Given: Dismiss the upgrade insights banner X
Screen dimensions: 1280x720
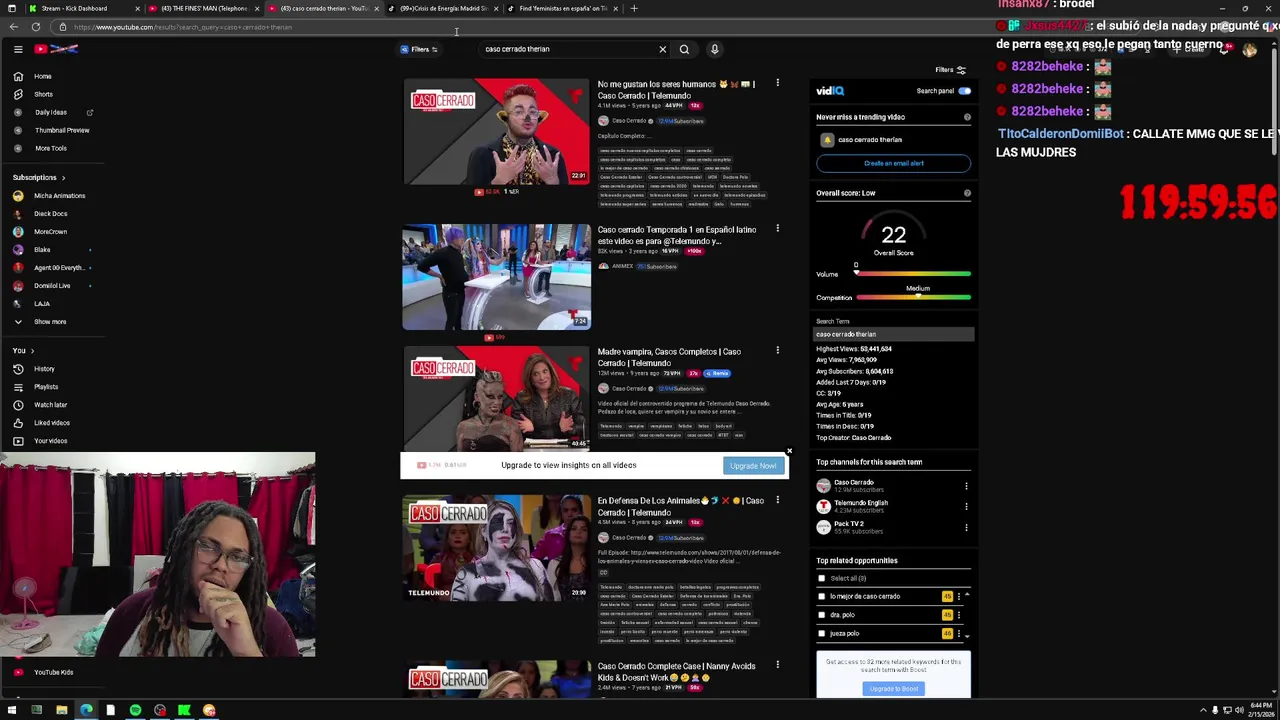Looking at the screenshot, I should [789, 452].
